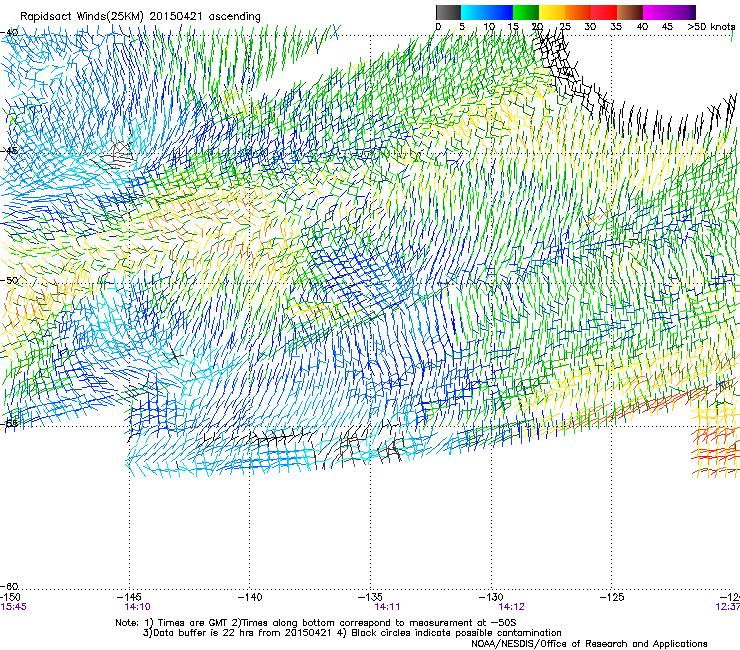Click the legend value 35 label
Image resolution: width=740 pixels, height=650 pixels.
coord(616,27)
